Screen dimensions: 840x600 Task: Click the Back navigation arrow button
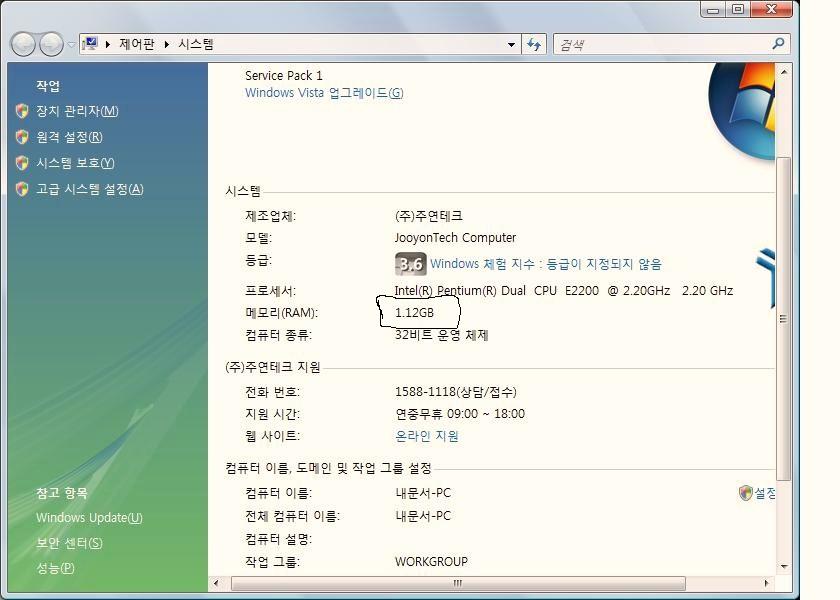[x=24, y=44]
